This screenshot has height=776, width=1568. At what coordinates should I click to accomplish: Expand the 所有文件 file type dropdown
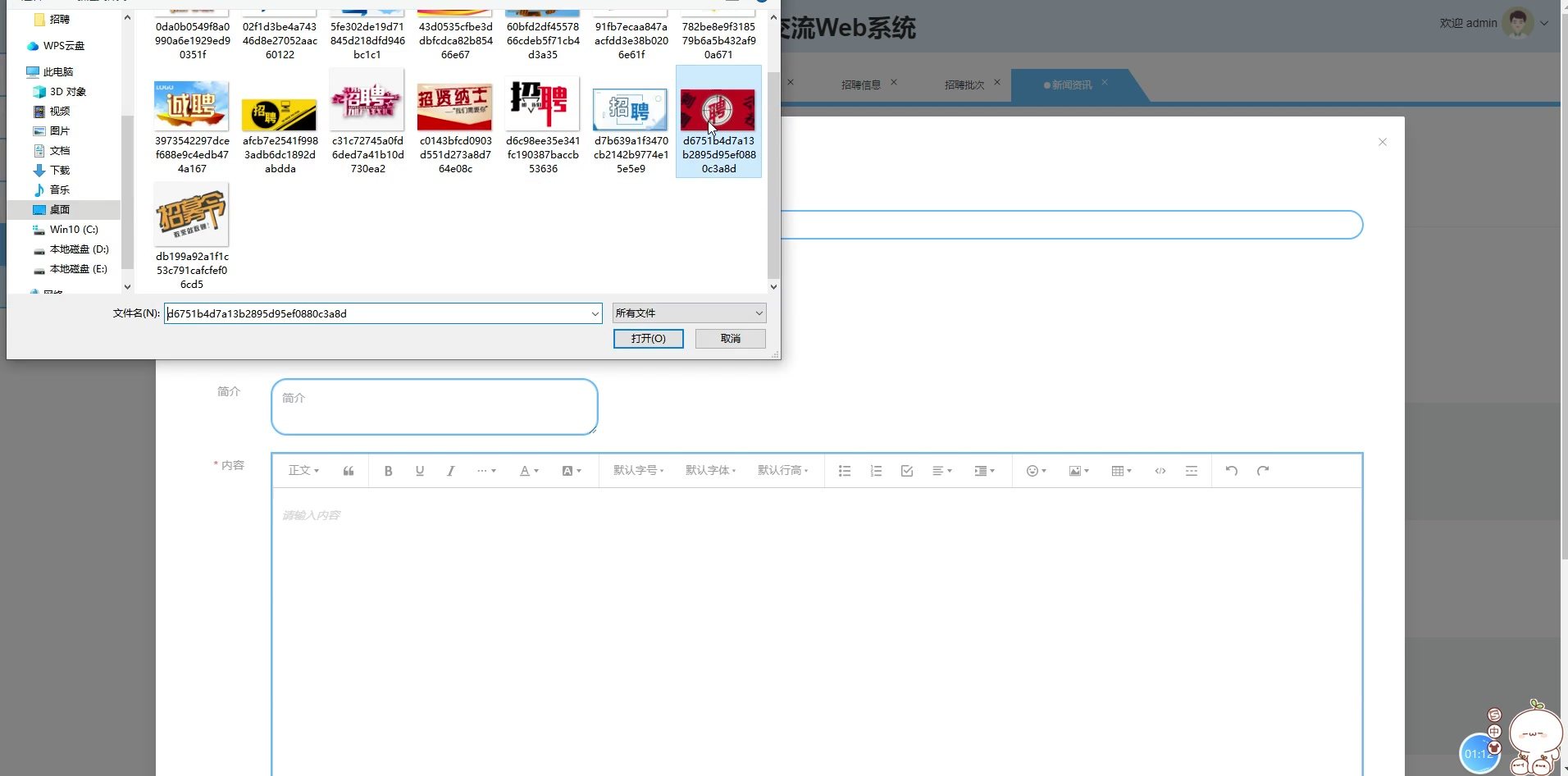(x=689, y=313)
